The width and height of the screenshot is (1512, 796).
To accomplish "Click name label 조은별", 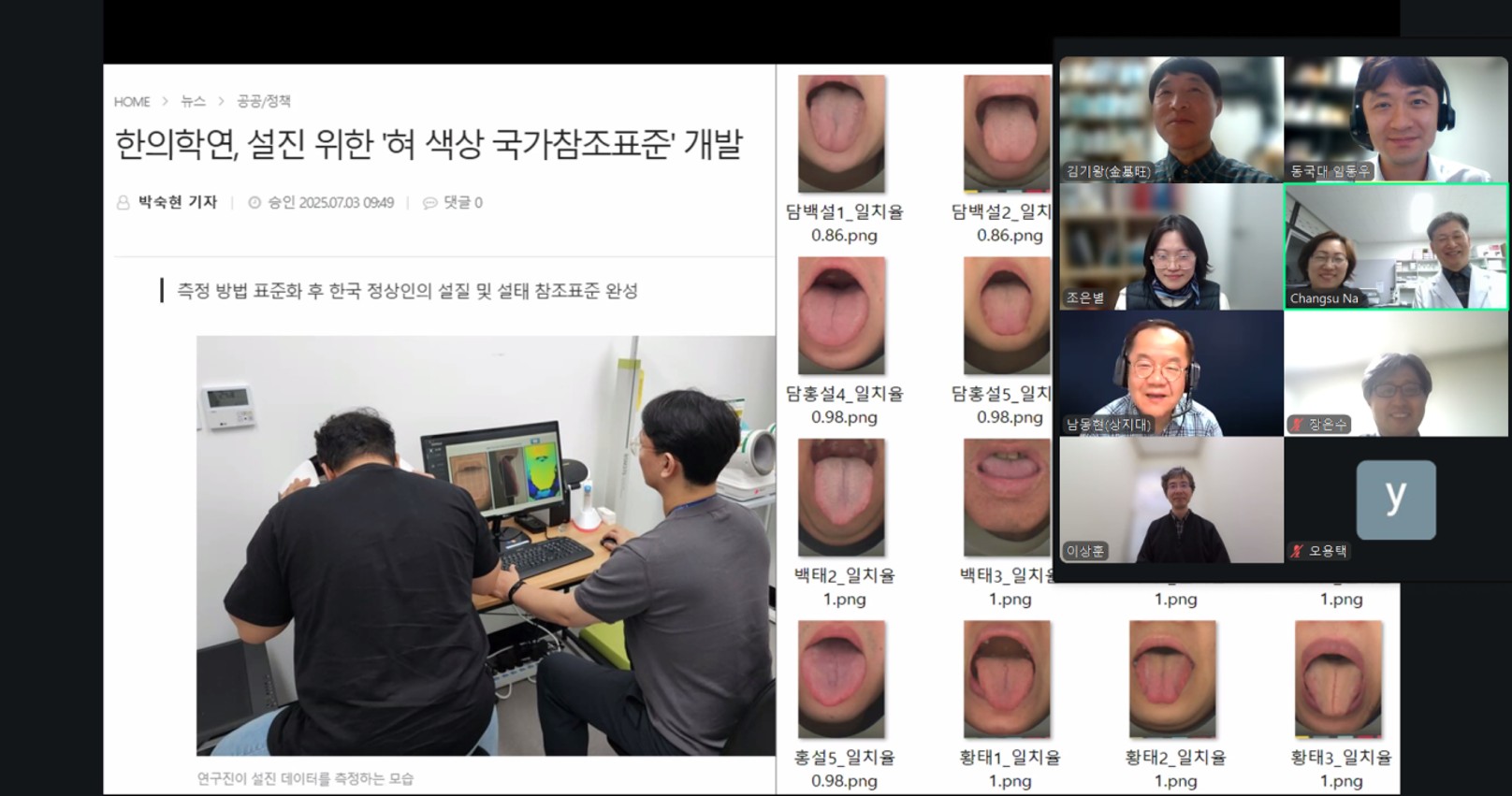I will pos(1085,297).
